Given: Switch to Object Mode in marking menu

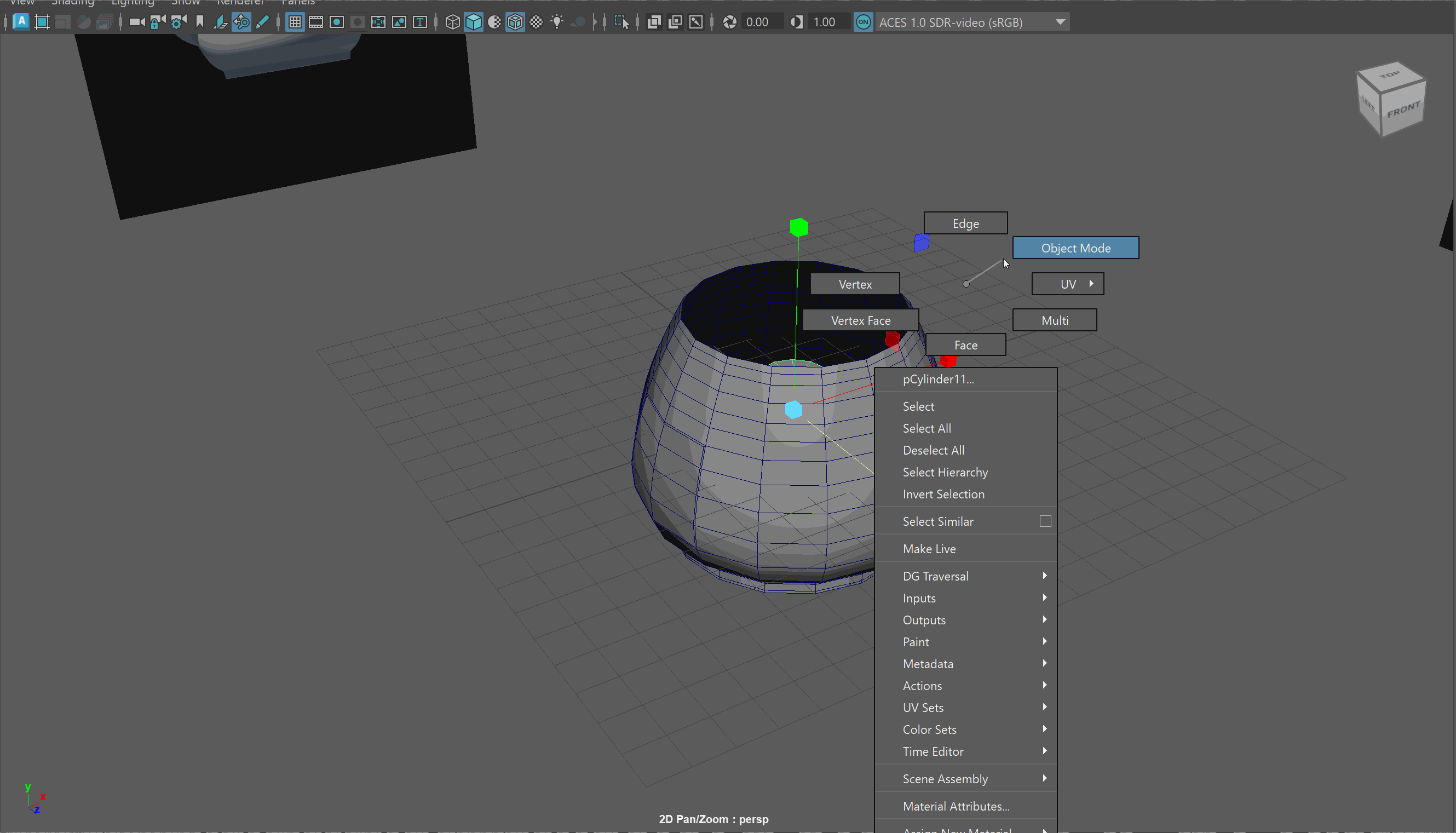Looking at the screenshot, I should click(x=1075, y=248).
